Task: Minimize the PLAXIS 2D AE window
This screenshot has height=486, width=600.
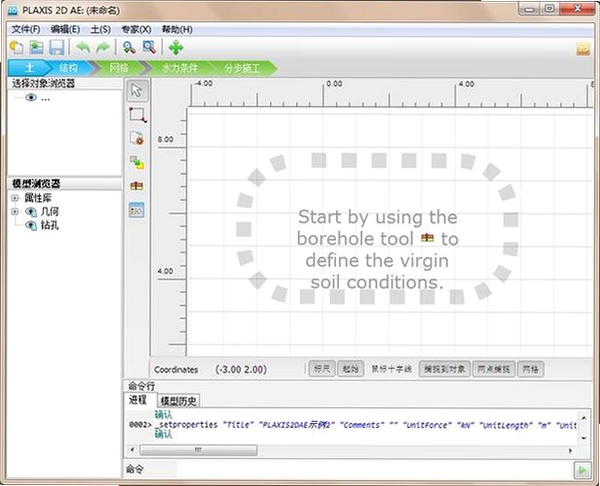Action: pyautogui.click(x=530, y=9)
